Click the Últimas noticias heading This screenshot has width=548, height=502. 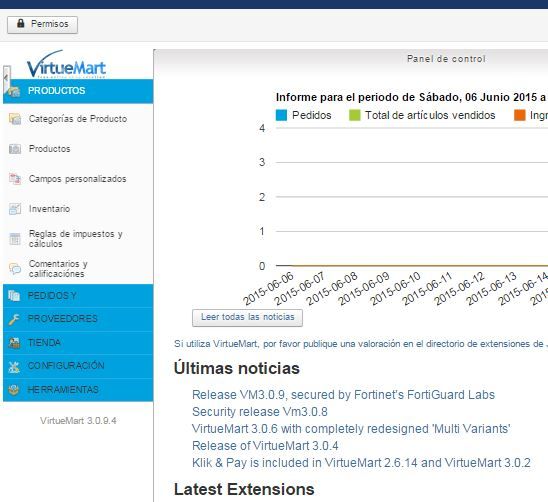click(237, 368)
